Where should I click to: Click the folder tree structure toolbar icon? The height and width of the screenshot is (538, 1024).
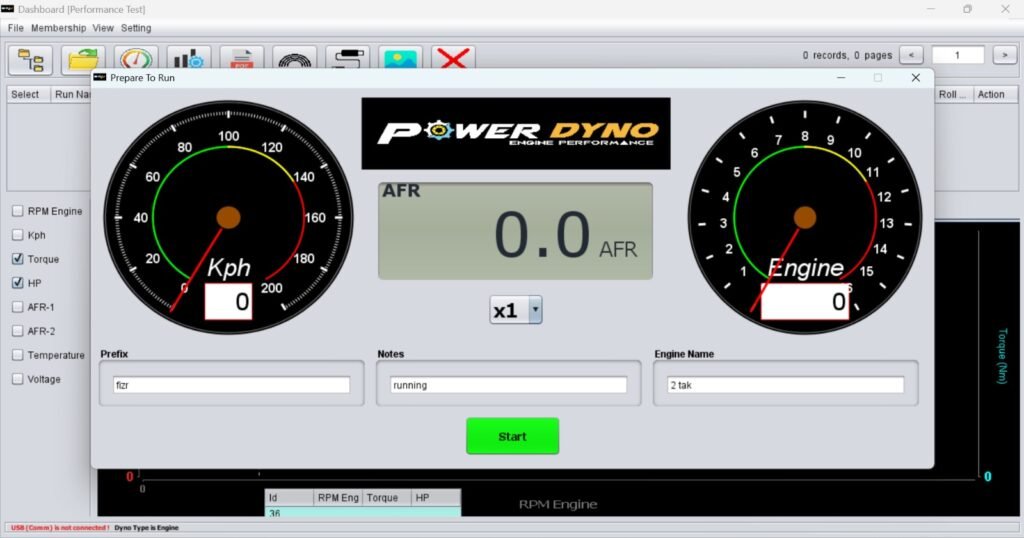click(x=30, y=59)
